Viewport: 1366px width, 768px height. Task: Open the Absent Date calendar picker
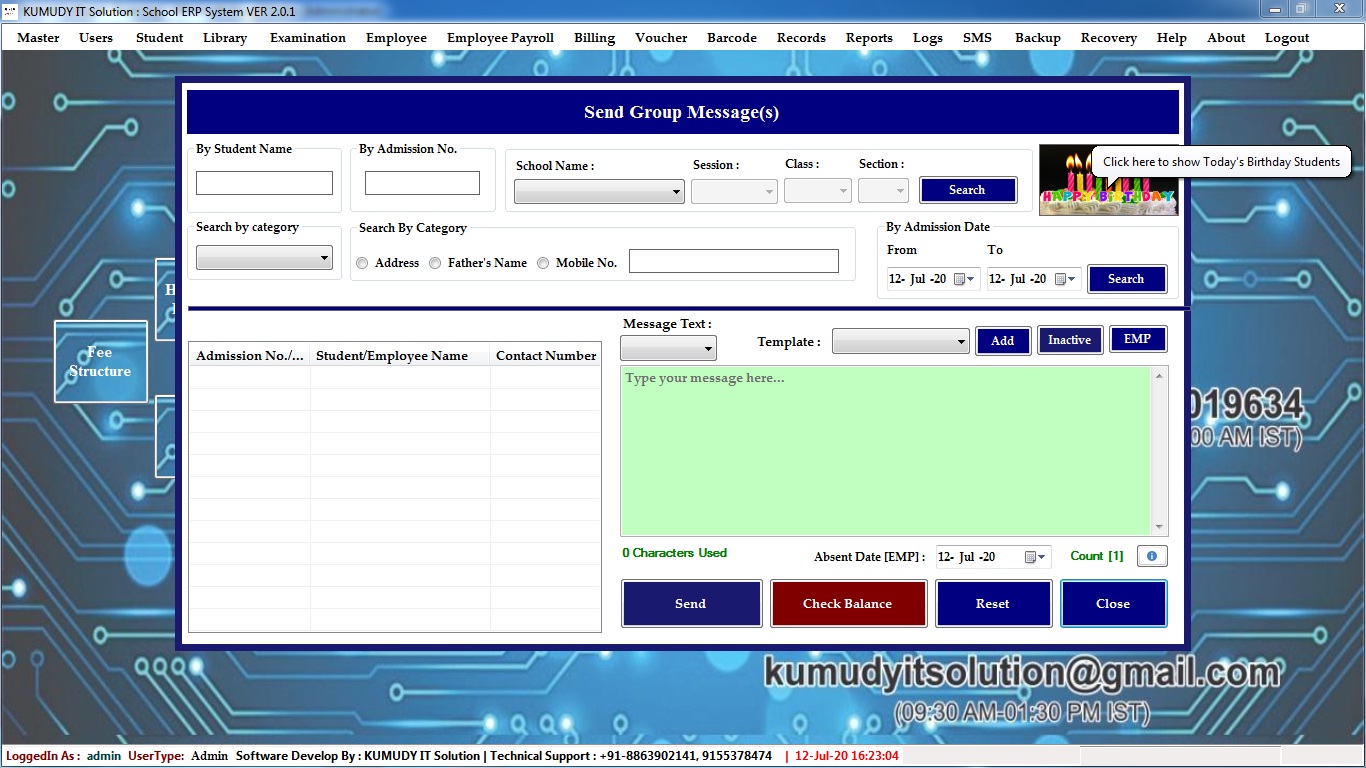pyautogui.click(x=1035, y=557)
